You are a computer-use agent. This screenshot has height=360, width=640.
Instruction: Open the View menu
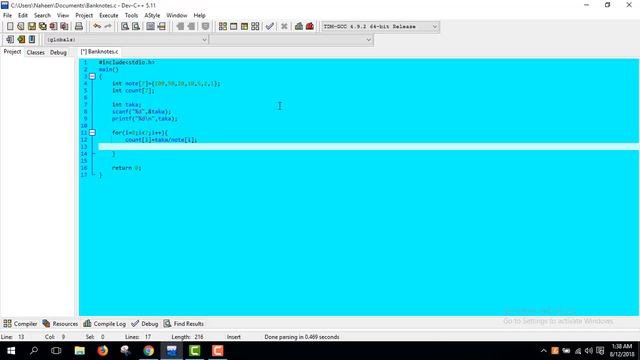pos(63,15)
